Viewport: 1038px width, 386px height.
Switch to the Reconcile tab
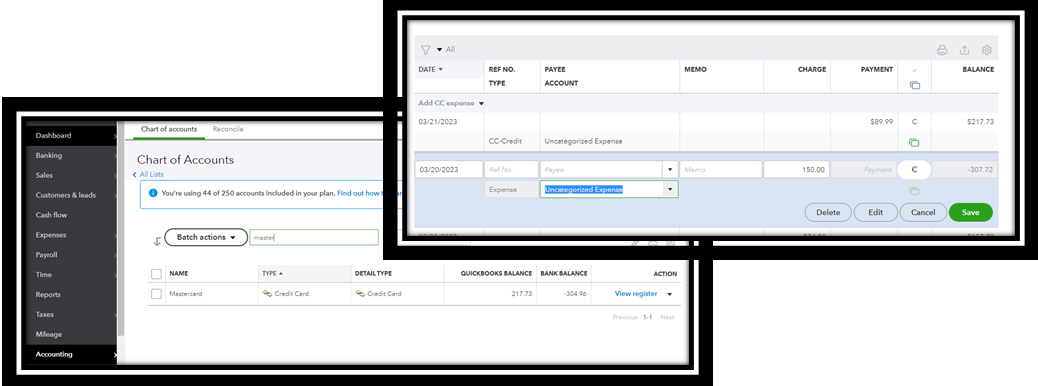click(228, 129)
